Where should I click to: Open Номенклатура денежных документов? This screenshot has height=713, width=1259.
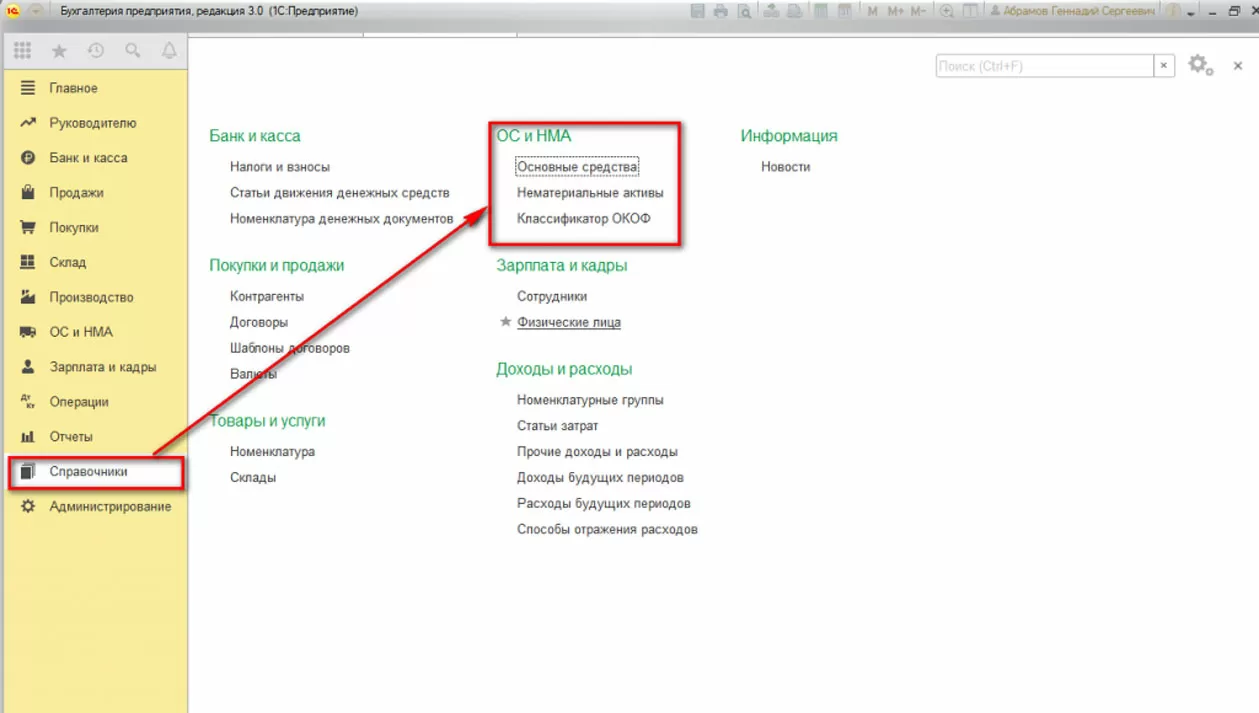click(342, 219)
